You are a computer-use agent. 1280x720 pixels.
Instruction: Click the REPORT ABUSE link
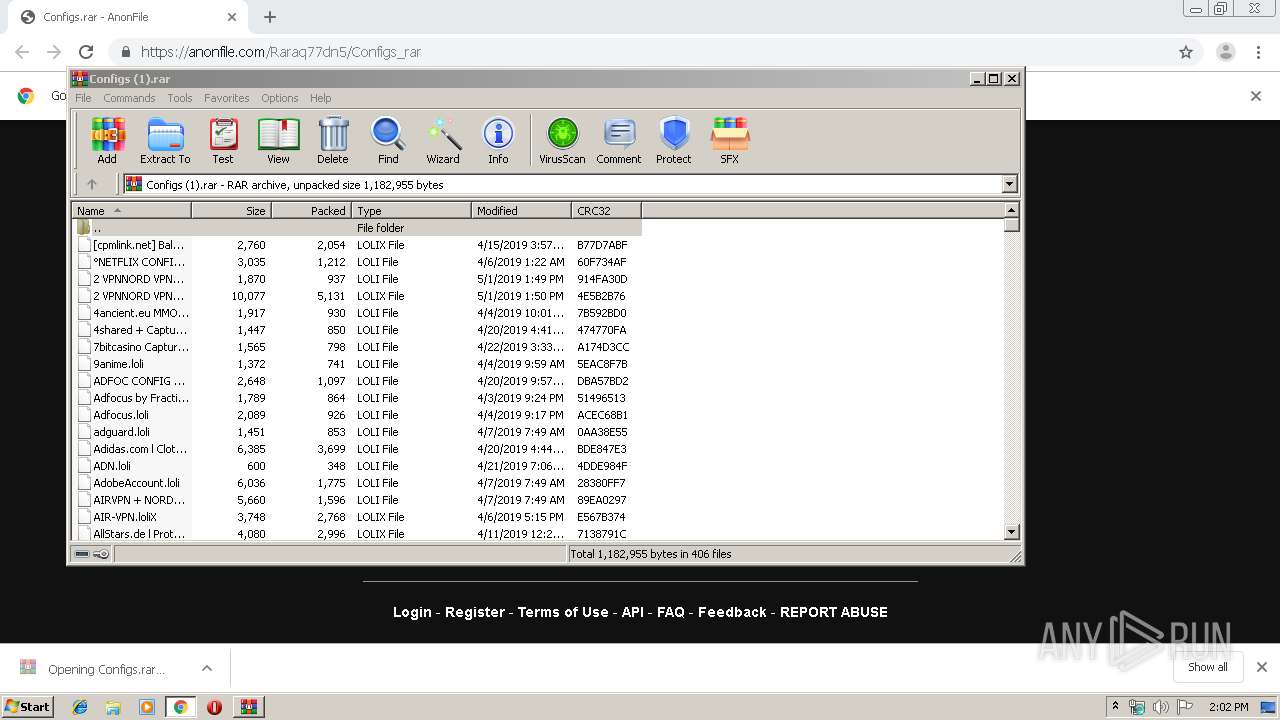(x=834, y=612)
